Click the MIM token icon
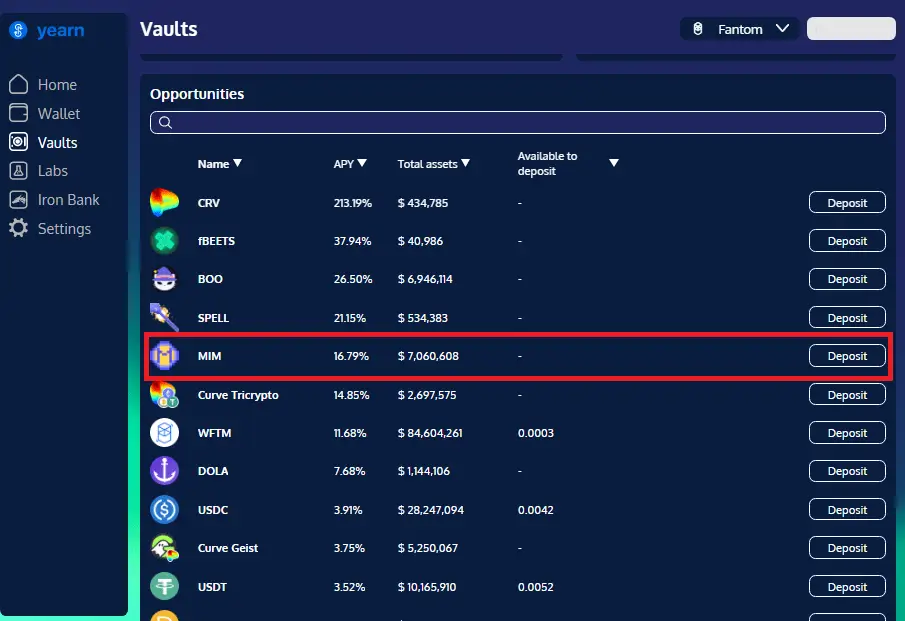 click(164, 356)
